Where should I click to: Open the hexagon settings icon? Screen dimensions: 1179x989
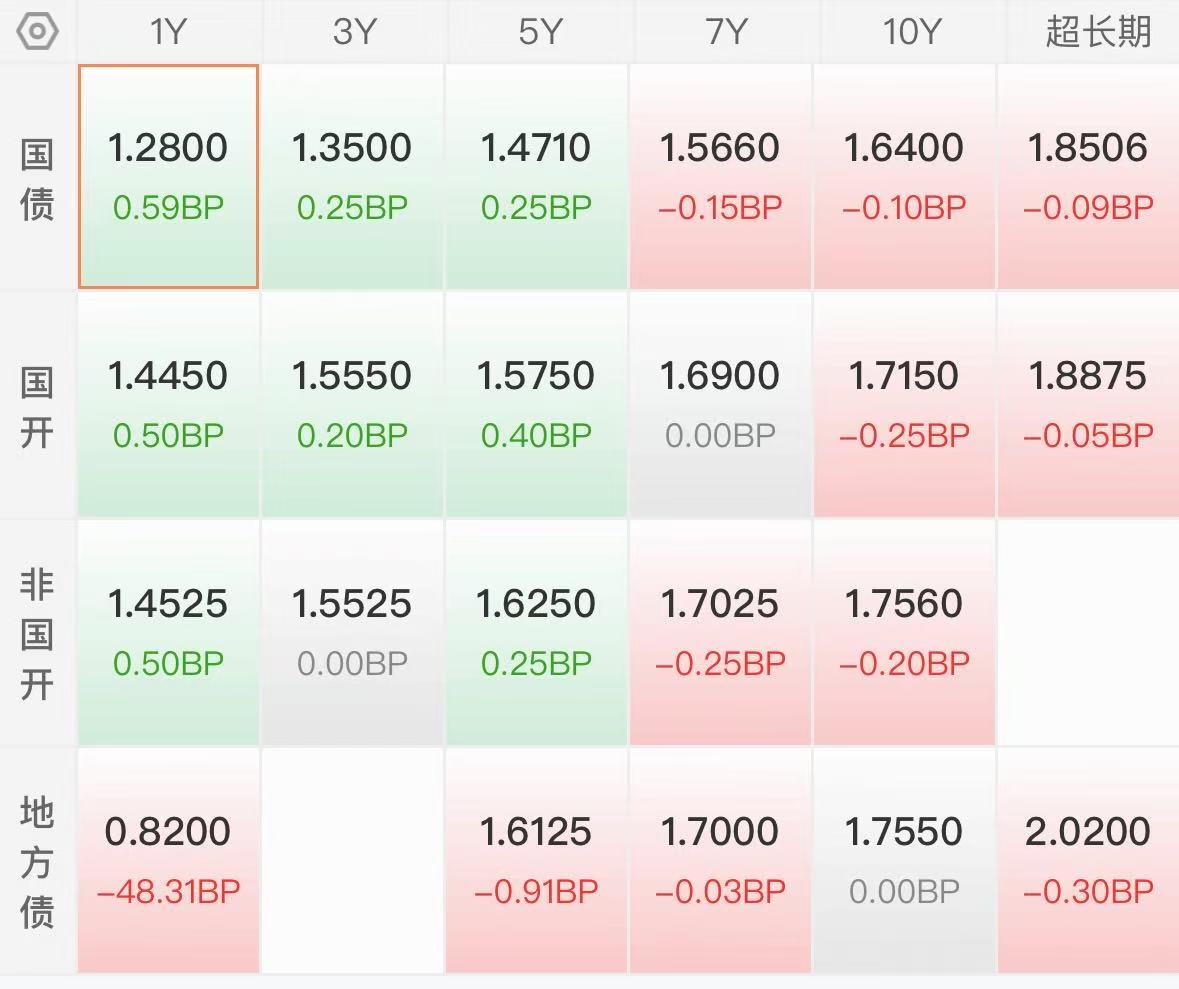point(37,32)
